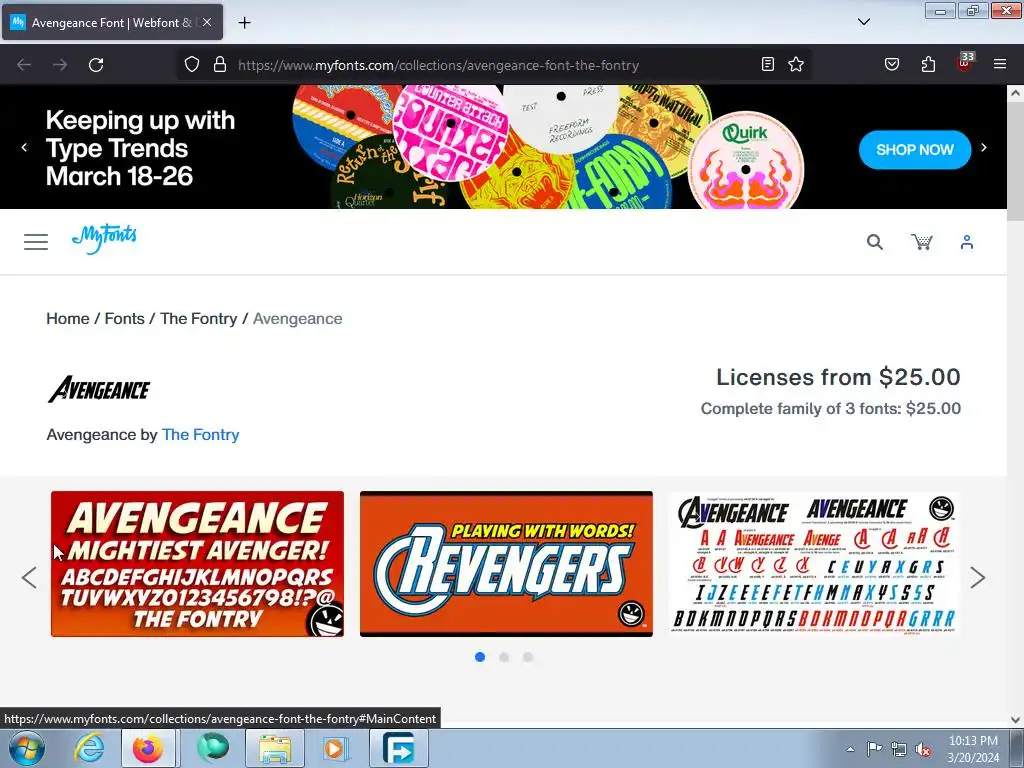Image resolution: width=1024 pixels, height=768 pixels.
Task: Show next gallery images arrow
Action: [x=977, y=577]
